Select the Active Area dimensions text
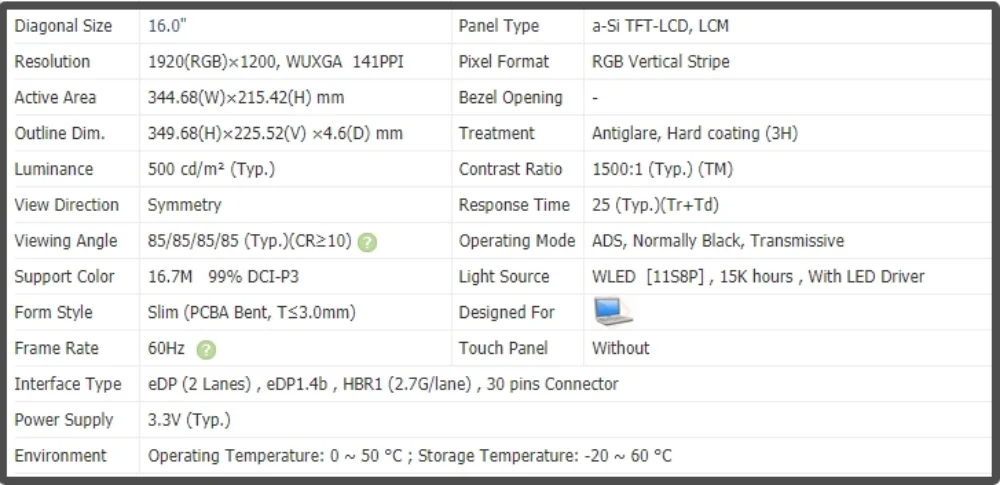Viewport: 1000px width, 485px height. point(246,98)
